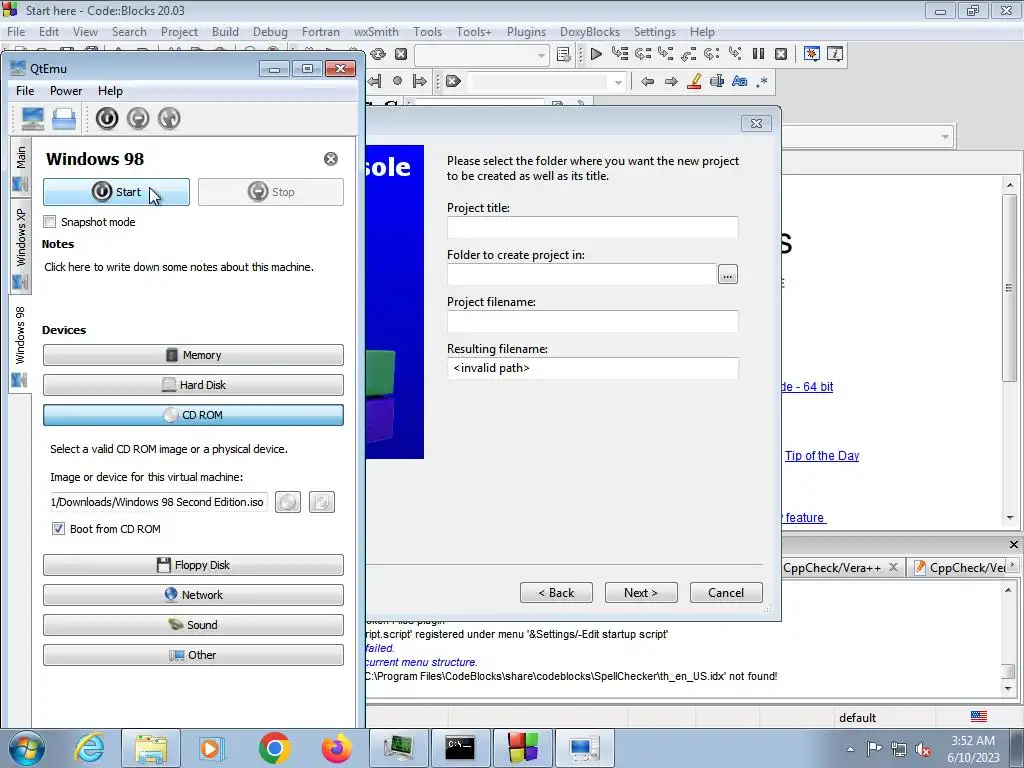Browse for project folder with ... button
1024x768 pixels.
728,274
